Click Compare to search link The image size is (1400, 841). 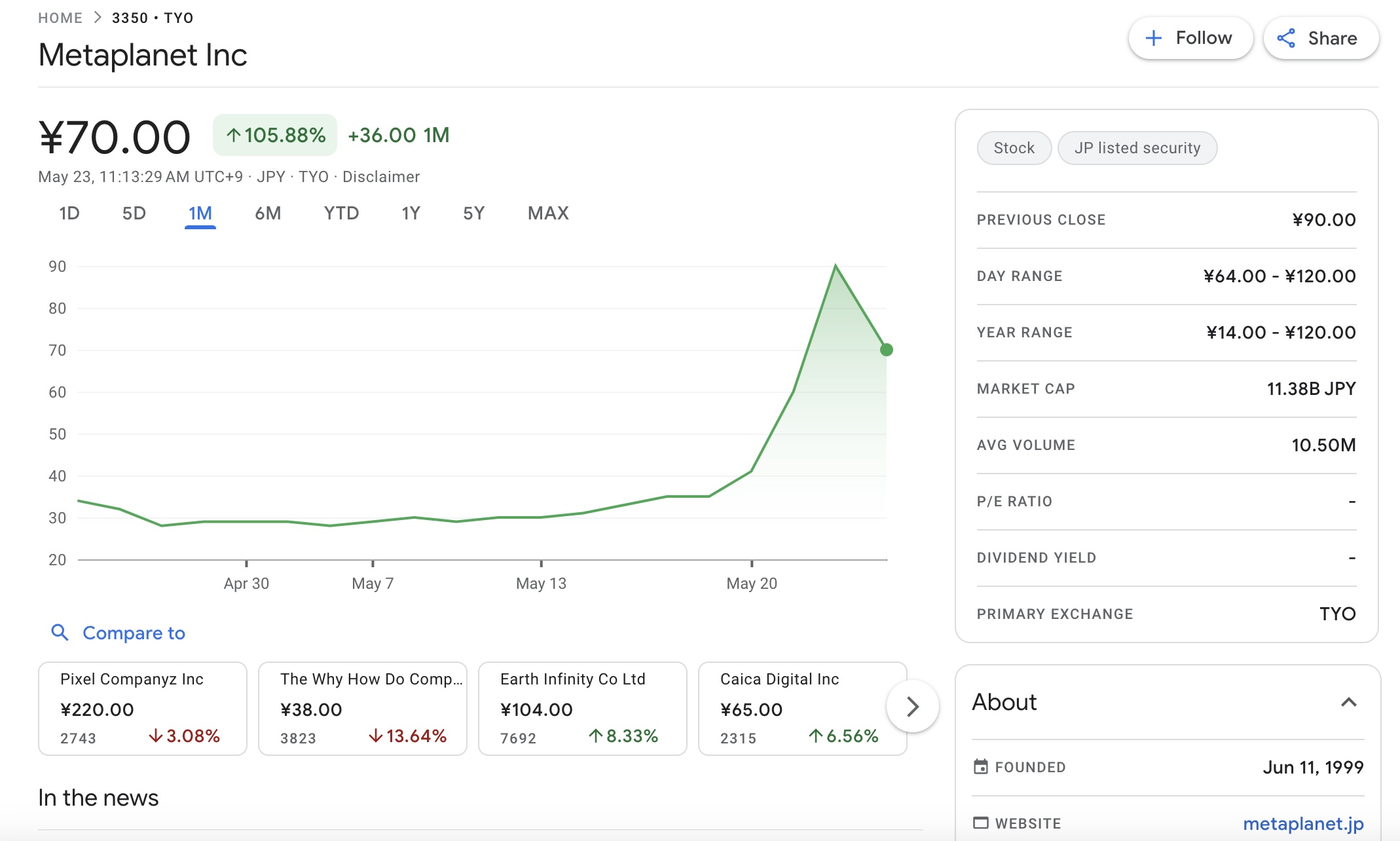tap(134, 633)
